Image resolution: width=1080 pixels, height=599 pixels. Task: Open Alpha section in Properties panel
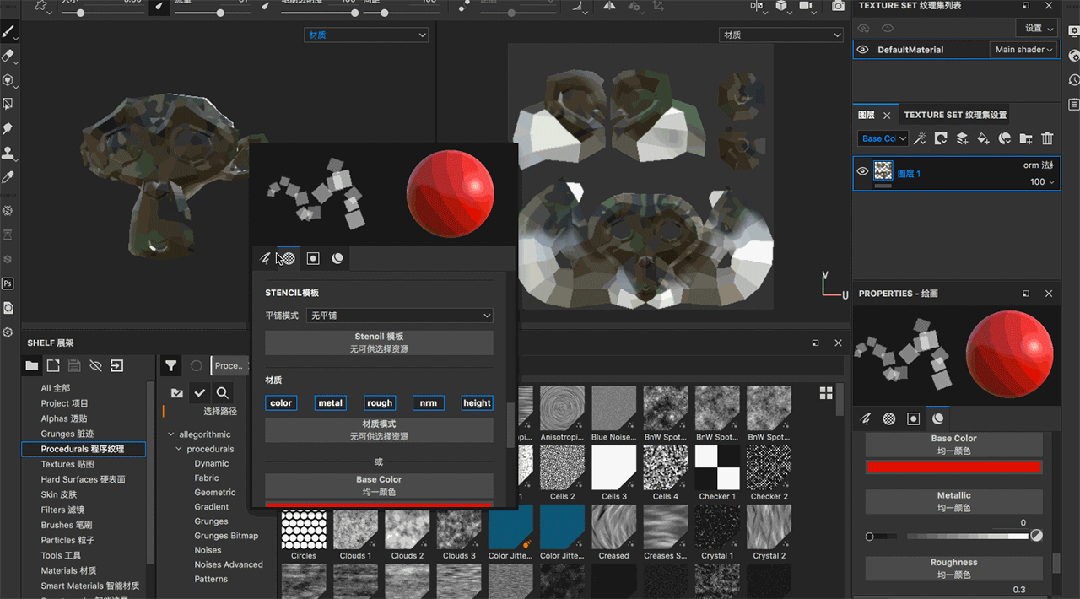click(x=889, y=419)
